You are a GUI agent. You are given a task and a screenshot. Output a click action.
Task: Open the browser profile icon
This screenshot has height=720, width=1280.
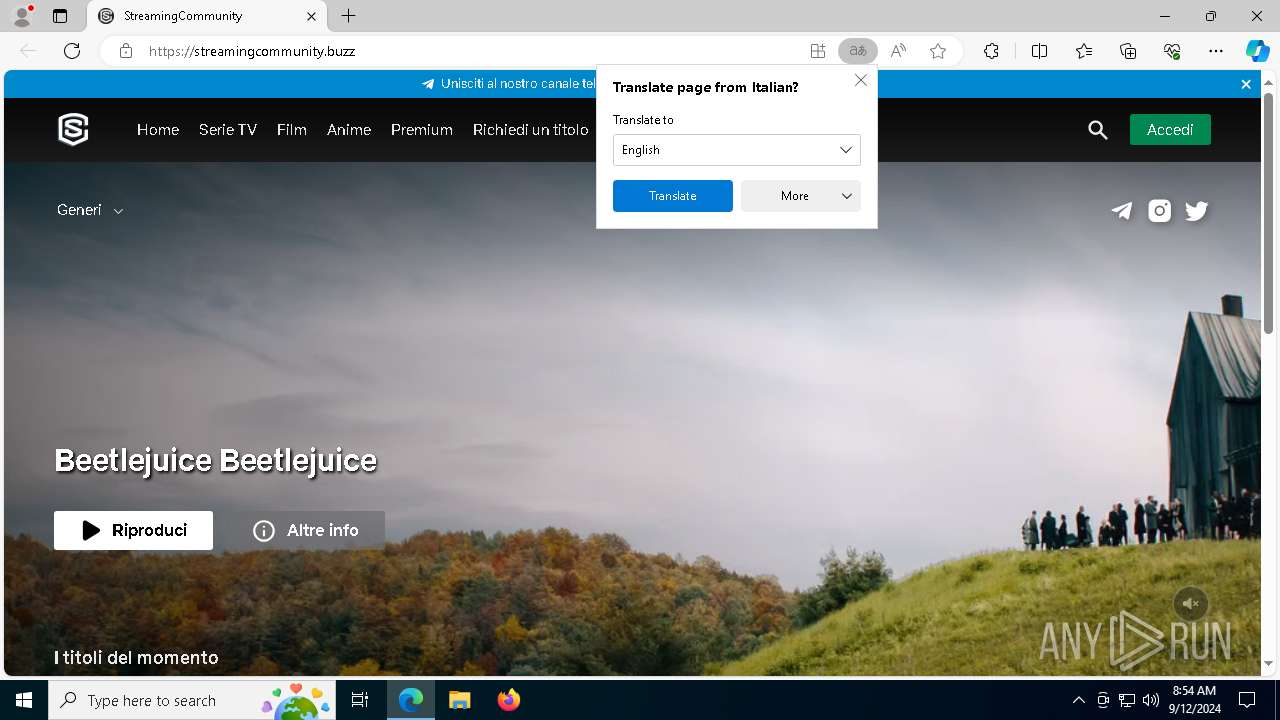(x=22, y=16)
